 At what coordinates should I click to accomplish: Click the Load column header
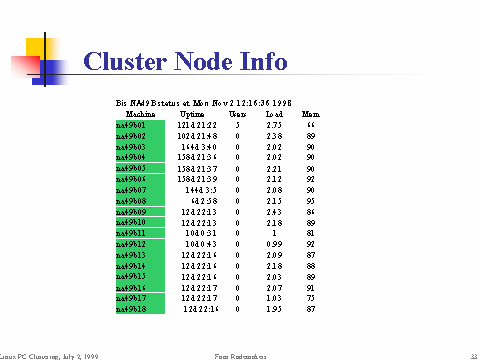tap(274, 114)
